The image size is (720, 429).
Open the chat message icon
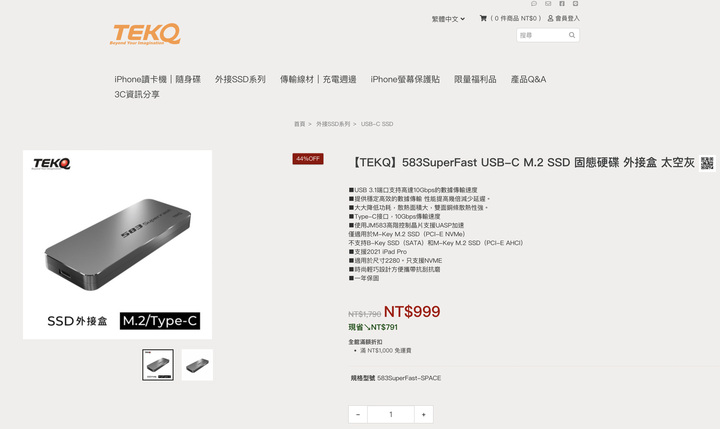tap(534, 4)
